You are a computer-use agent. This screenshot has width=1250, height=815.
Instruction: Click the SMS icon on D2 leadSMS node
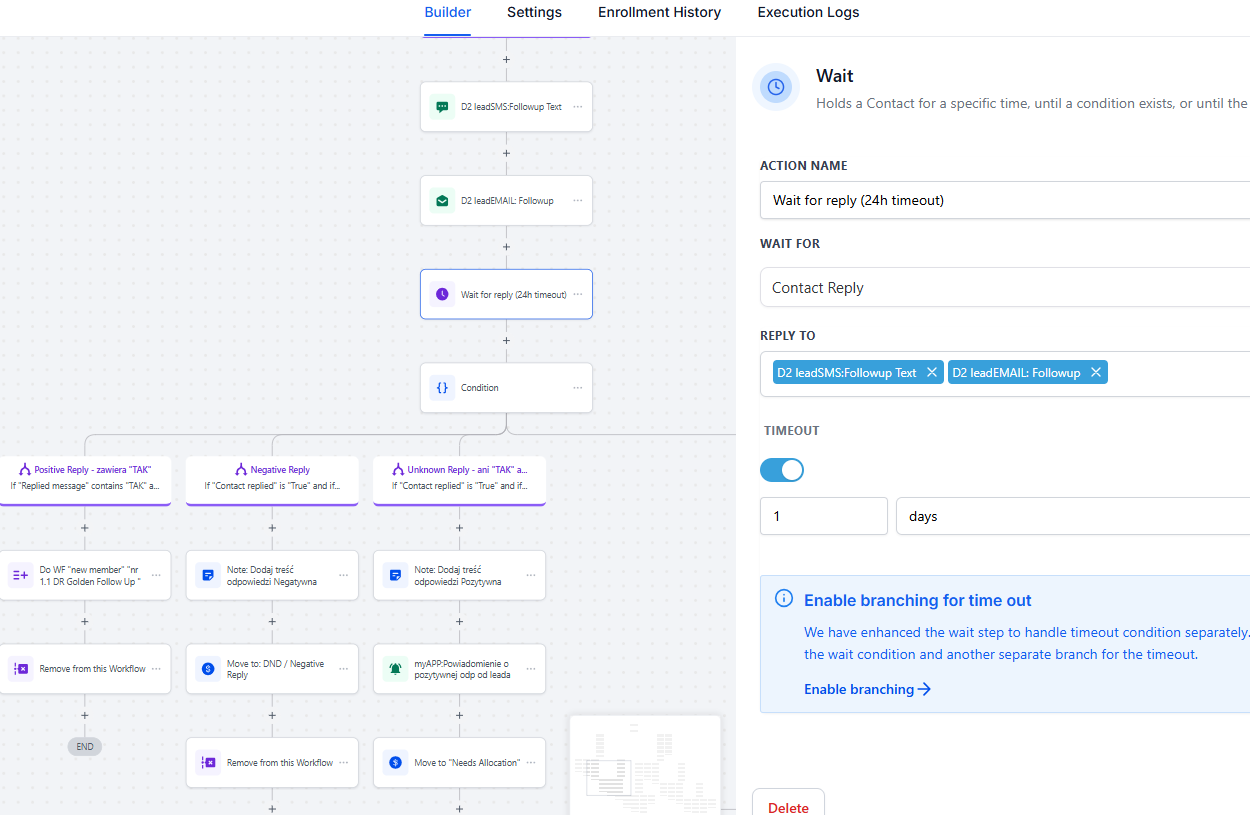point(442,107)
